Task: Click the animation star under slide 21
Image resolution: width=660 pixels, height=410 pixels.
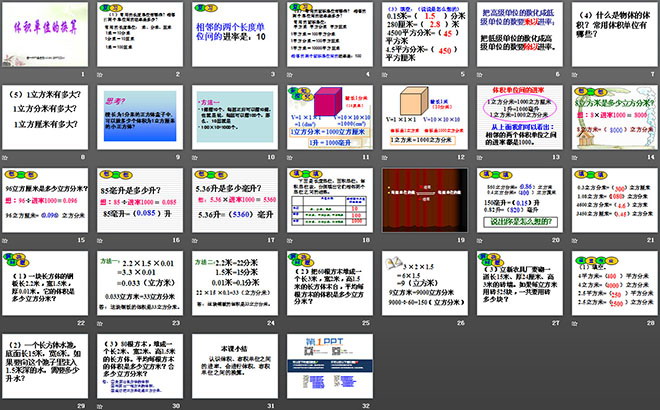Action: [575, 240]
